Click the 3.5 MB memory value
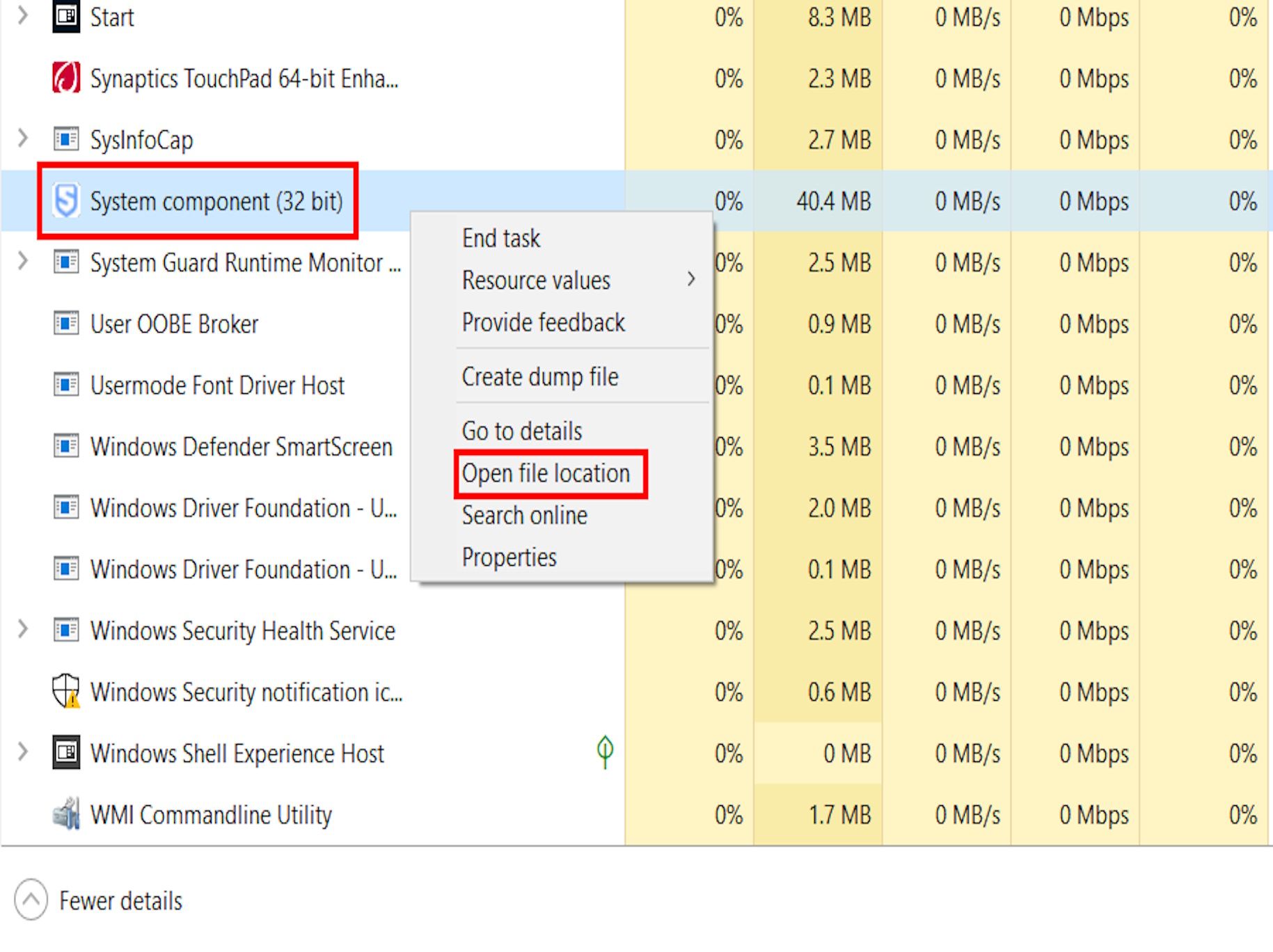 point(839,447)
